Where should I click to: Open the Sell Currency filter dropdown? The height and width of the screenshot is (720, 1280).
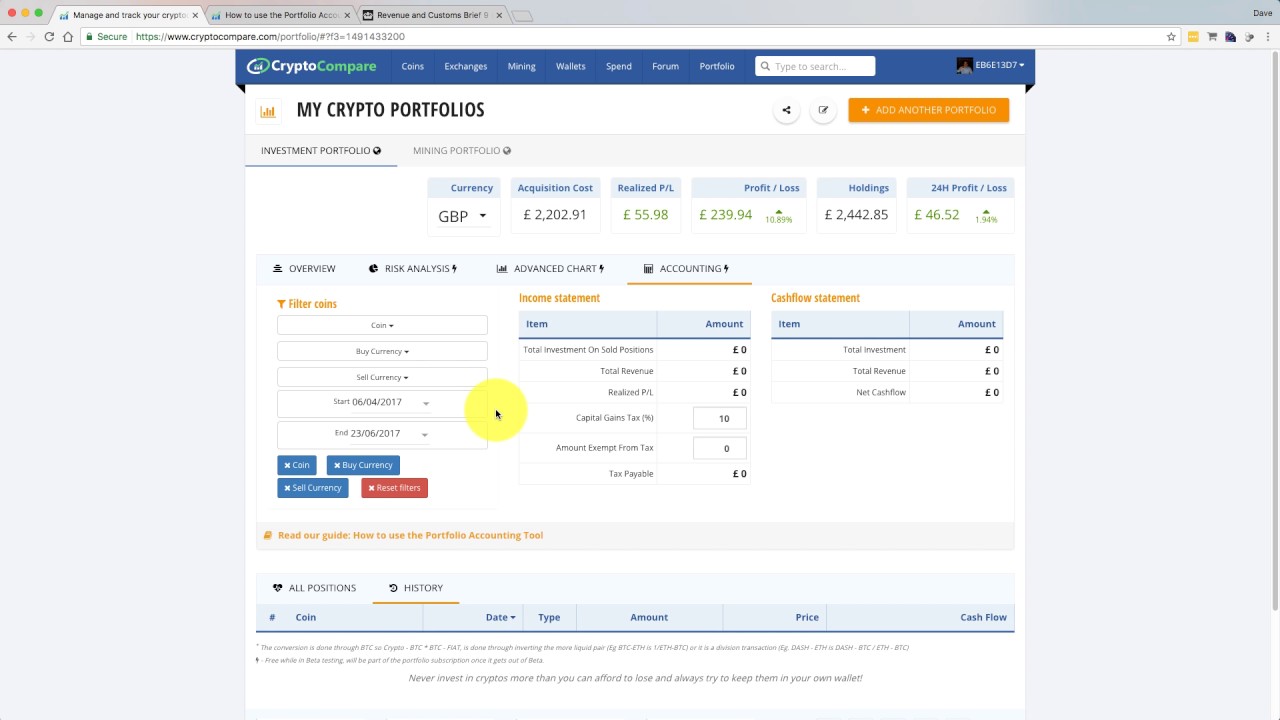click(x=382, y=377)
